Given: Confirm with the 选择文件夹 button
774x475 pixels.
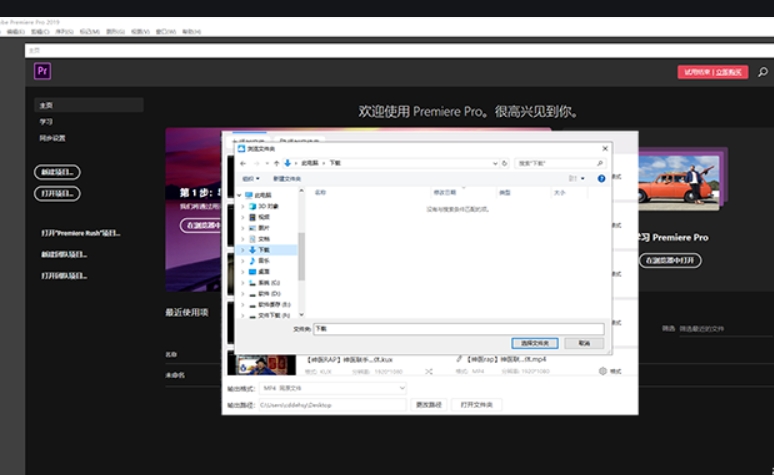Looking at the screenshot, I should [535, 343].
